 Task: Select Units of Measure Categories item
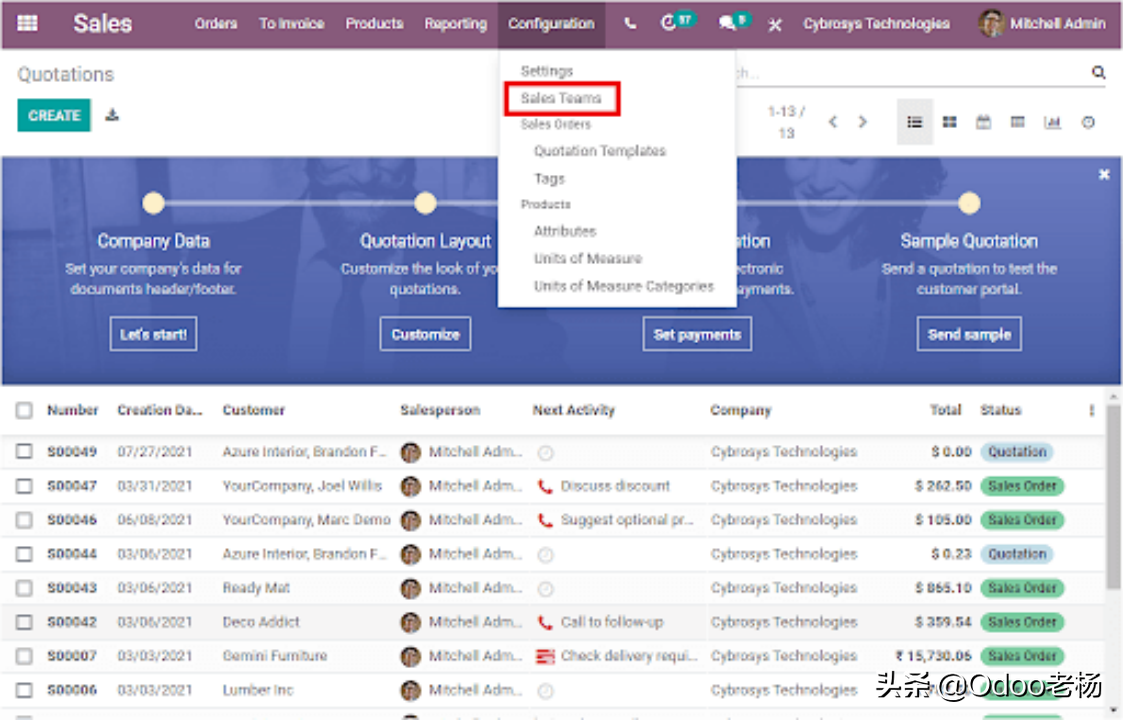click(x=624, y=286)
